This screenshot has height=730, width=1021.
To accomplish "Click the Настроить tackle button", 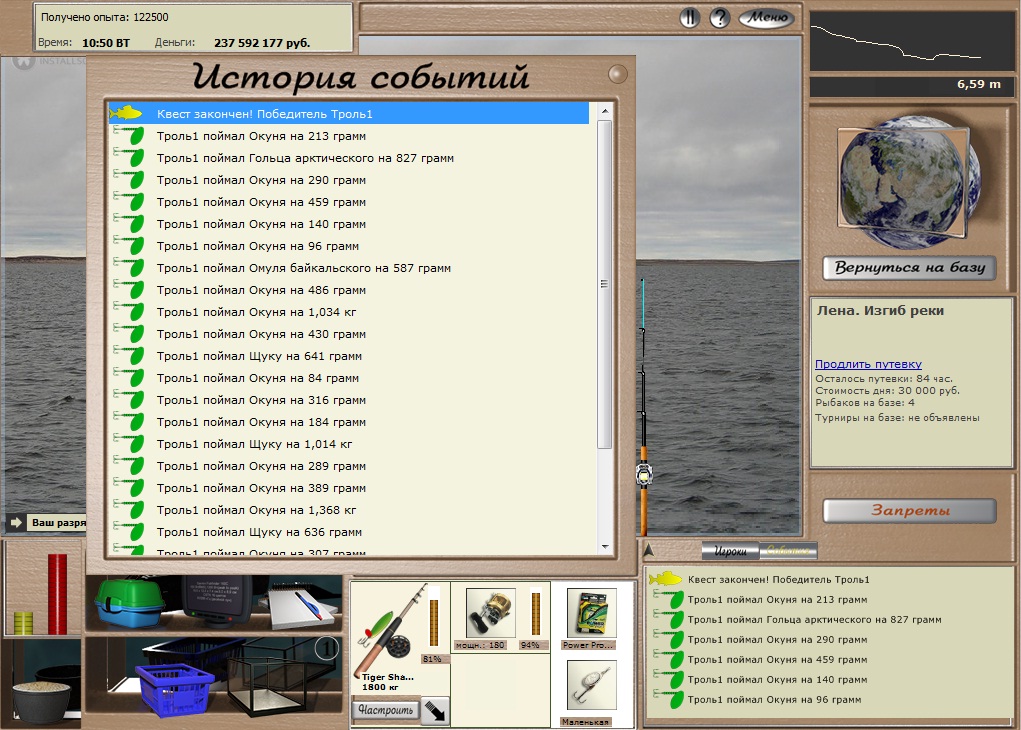I will (385, 710).
